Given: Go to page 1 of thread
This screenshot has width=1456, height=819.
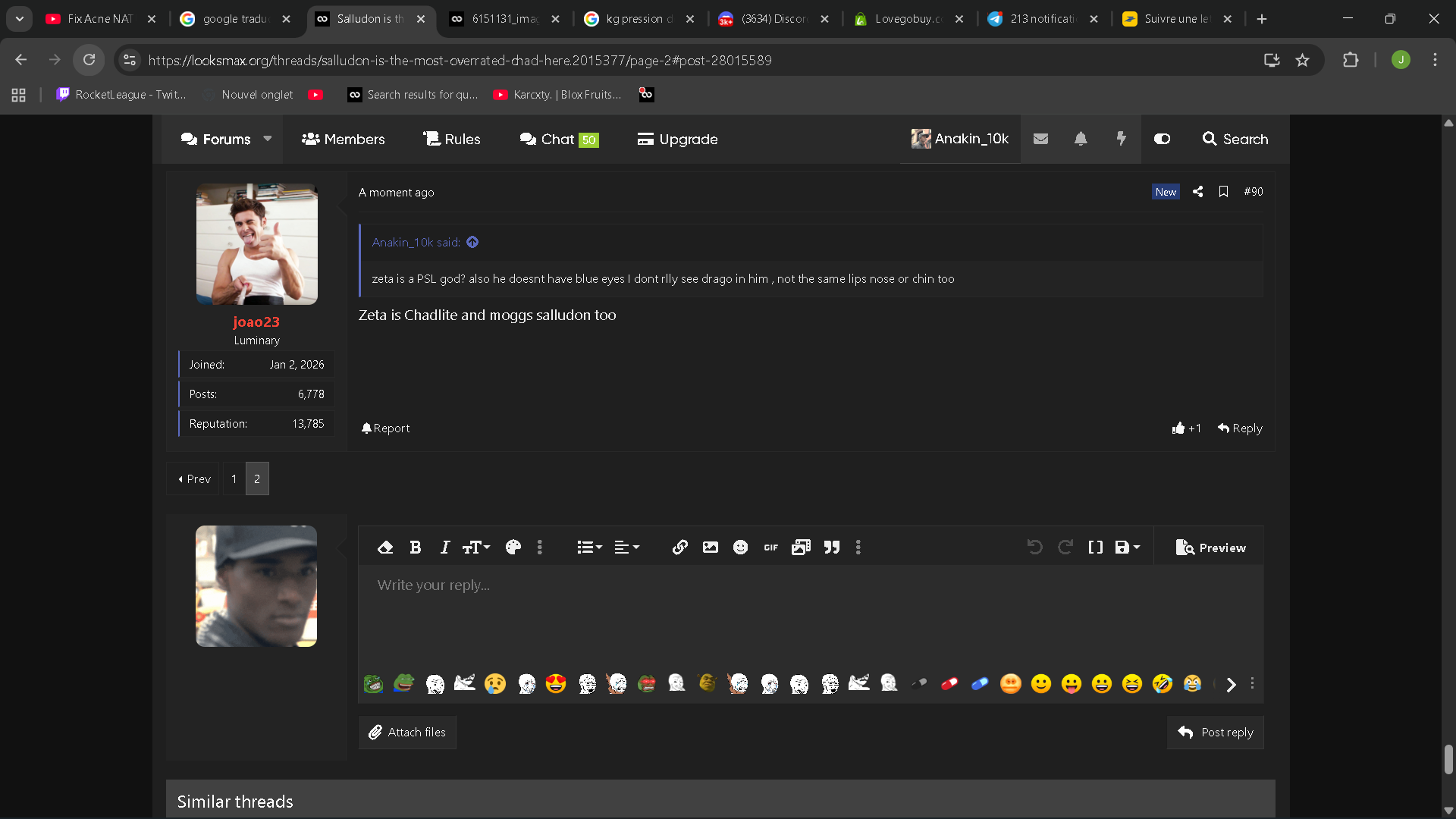Looking at the screenshot, I should pyautogui.click(x=234, y=479).
